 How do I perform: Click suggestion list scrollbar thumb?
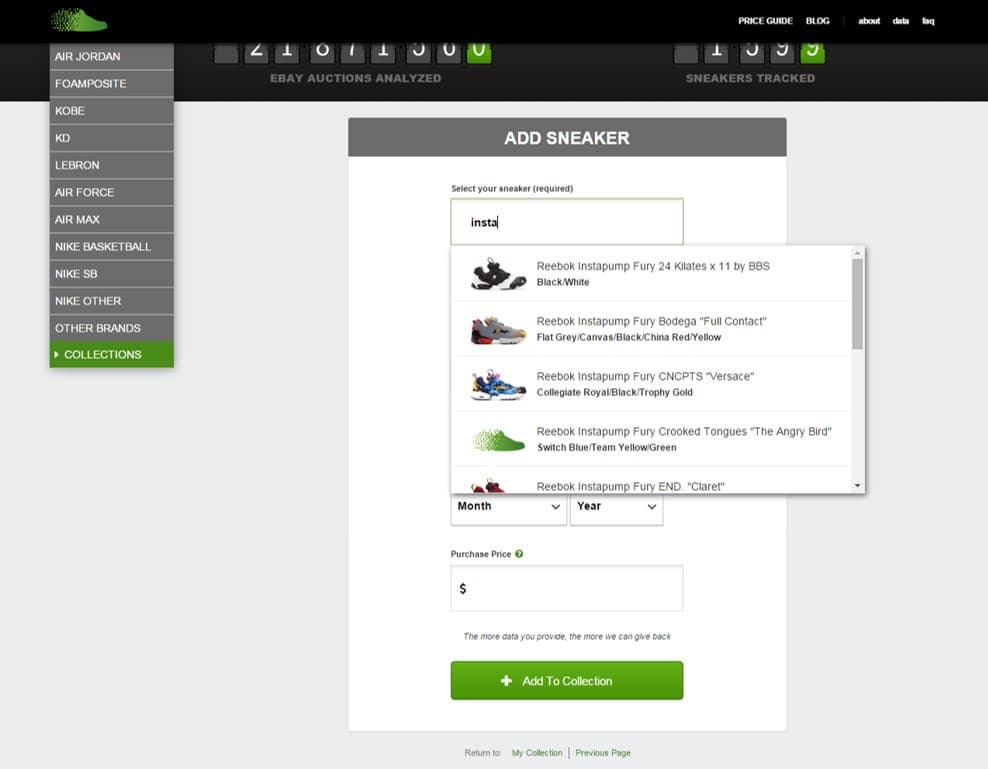tap(858, 304)
